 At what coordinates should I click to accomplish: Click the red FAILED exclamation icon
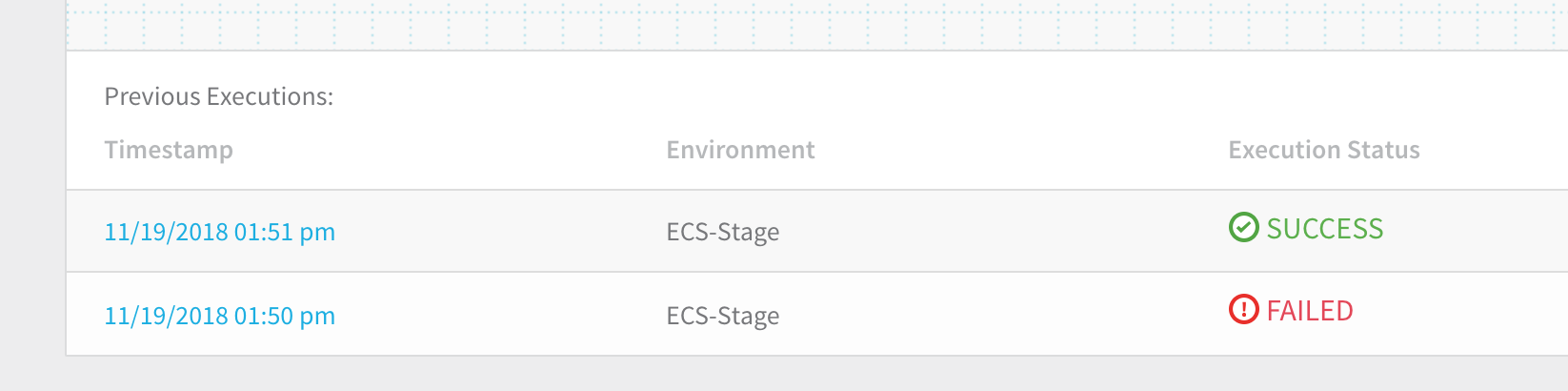click(1243, 310)
